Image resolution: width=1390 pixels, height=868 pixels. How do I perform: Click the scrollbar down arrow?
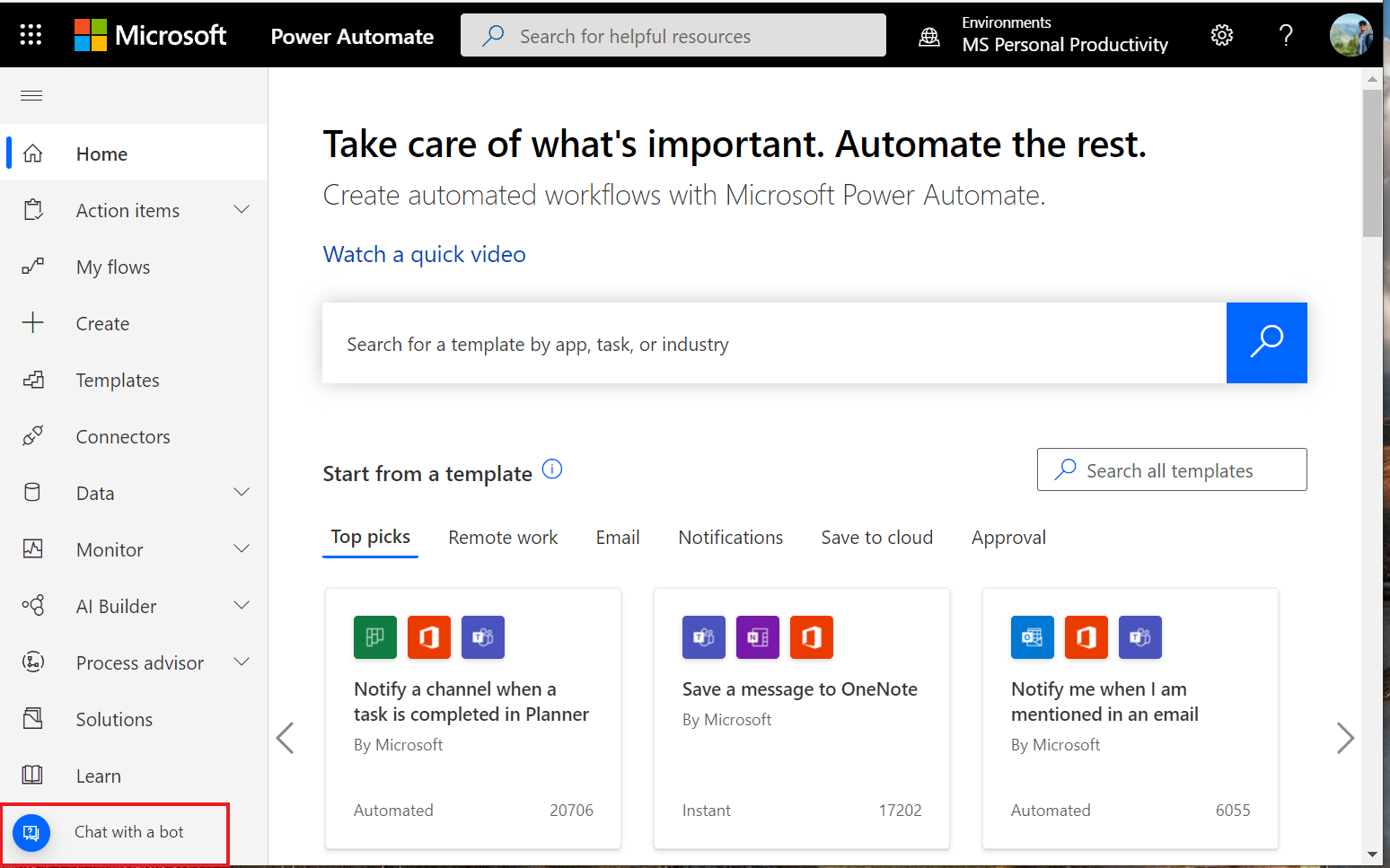tap(1372, 855)
